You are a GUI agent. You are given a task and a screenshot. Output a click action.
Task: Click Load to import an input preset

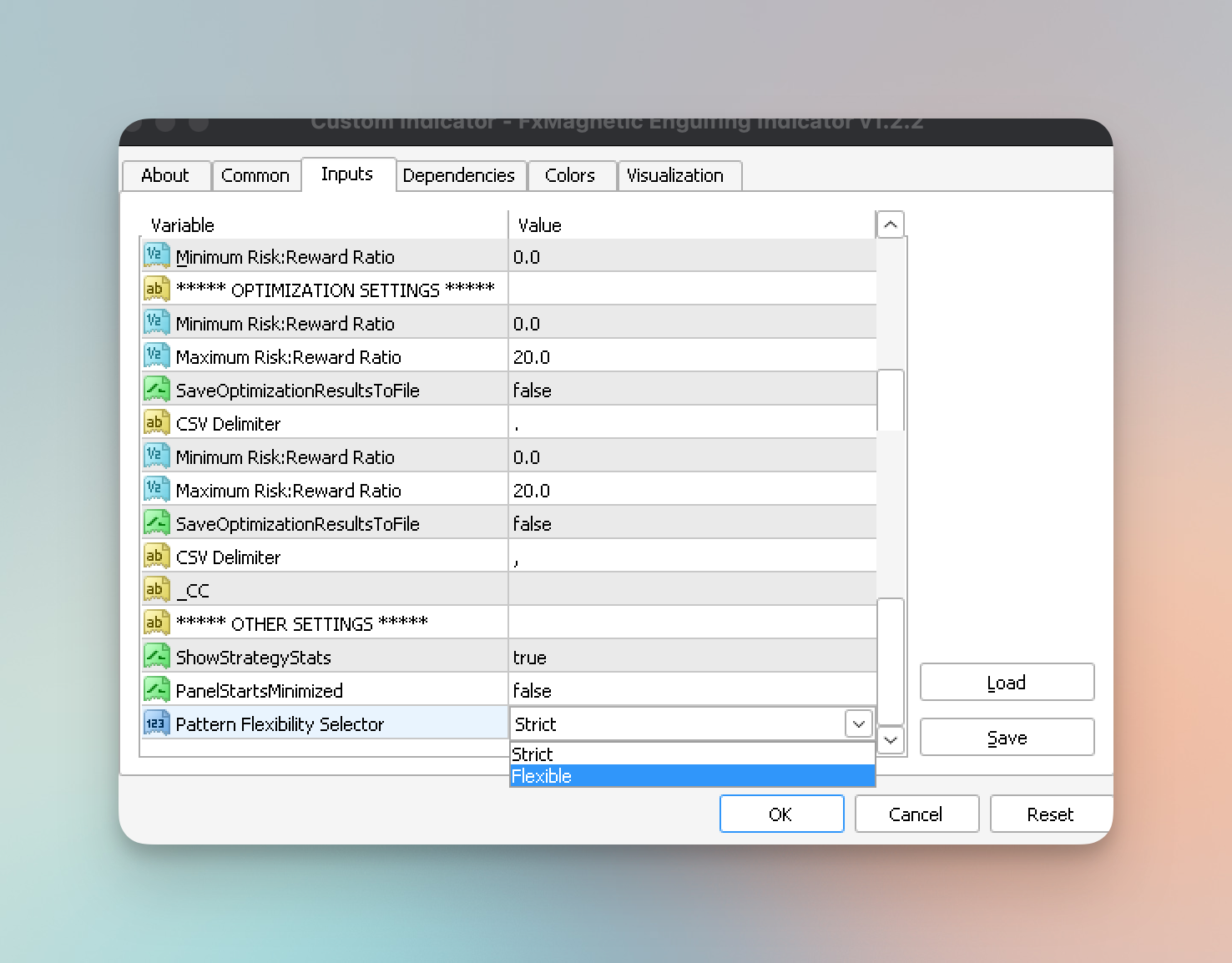[1007, 683]
